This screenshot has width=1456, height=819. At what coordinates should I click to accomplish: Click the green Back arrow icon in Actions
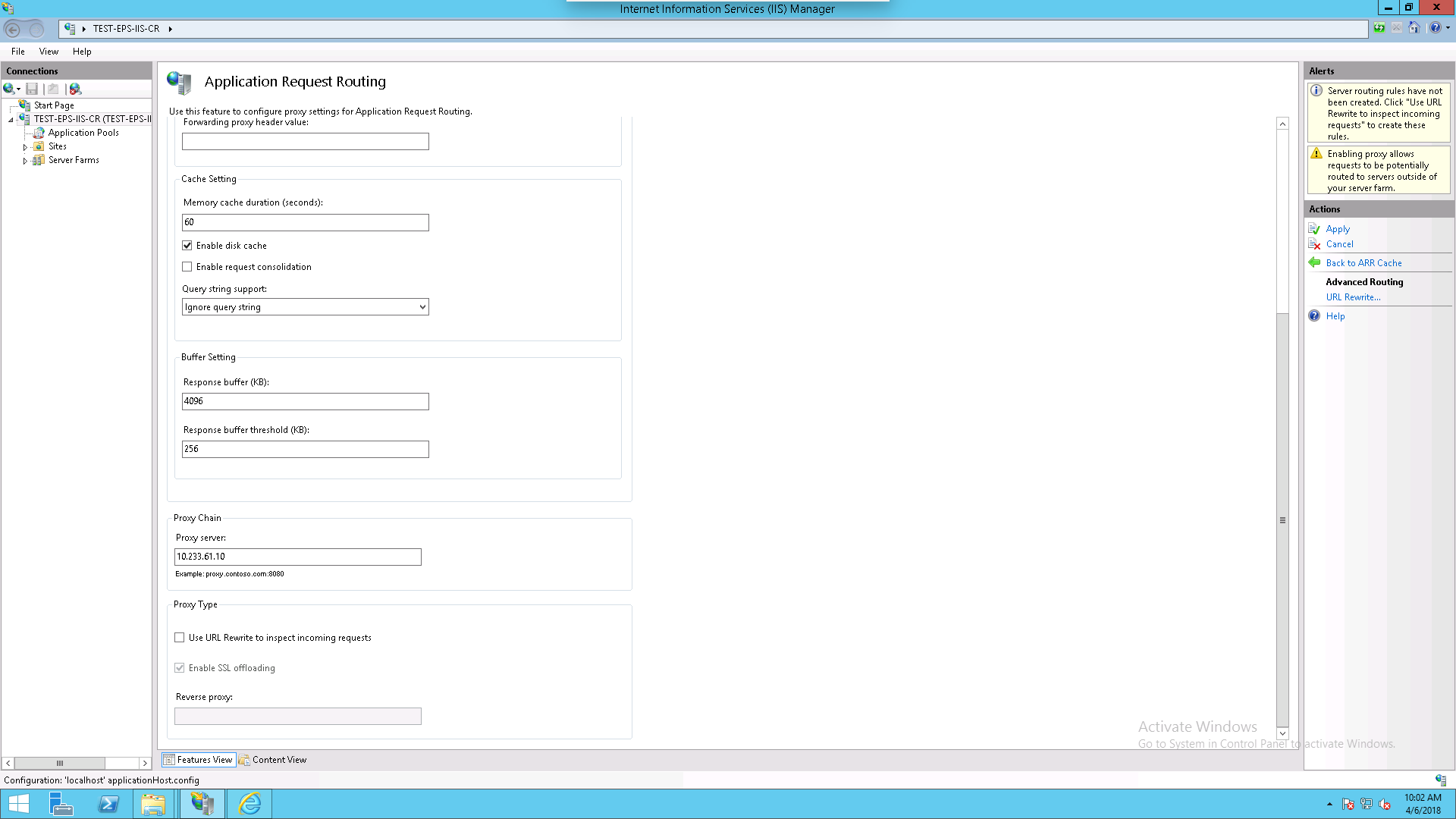[x=1314, y=262]
